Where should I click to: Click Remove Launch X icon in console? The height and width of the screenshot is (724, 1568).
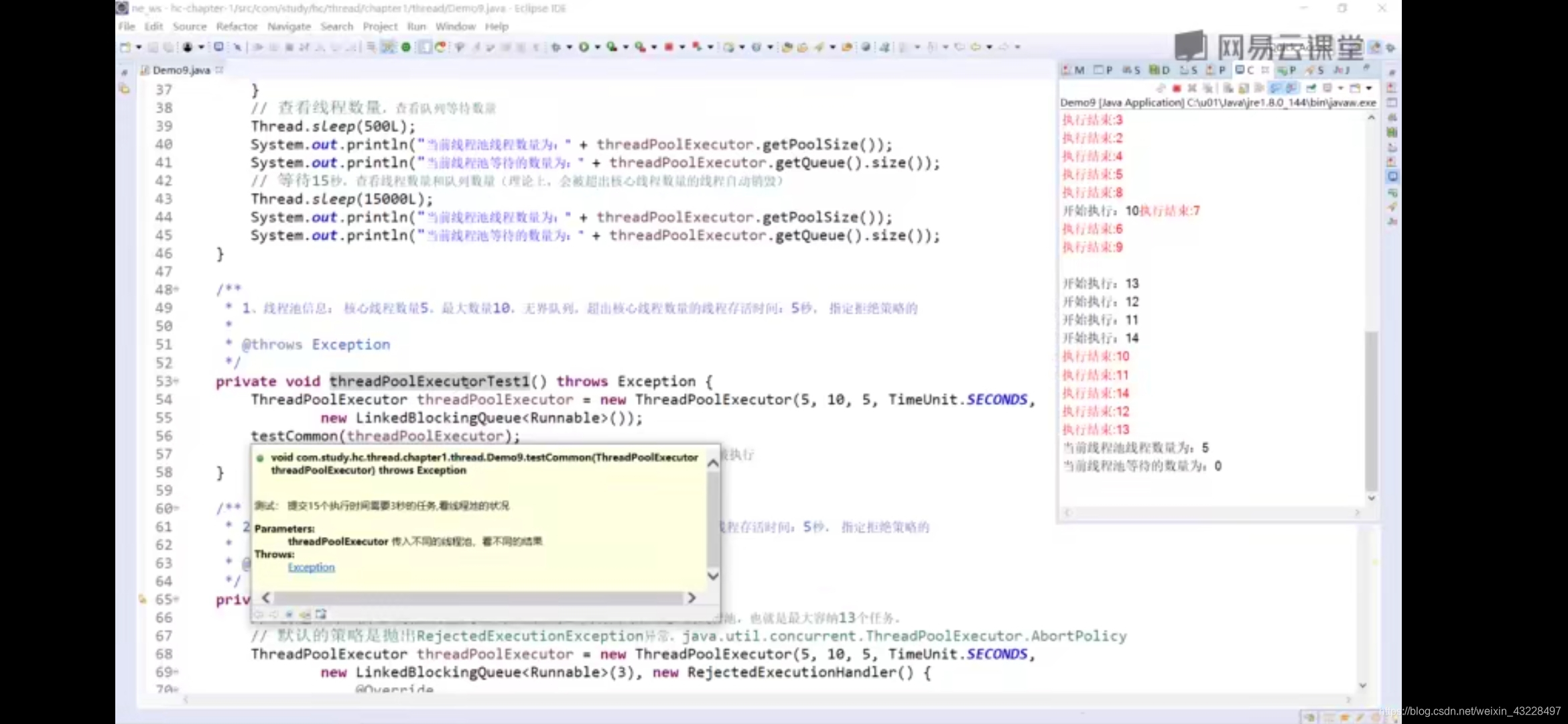(x=1192, y=88)
